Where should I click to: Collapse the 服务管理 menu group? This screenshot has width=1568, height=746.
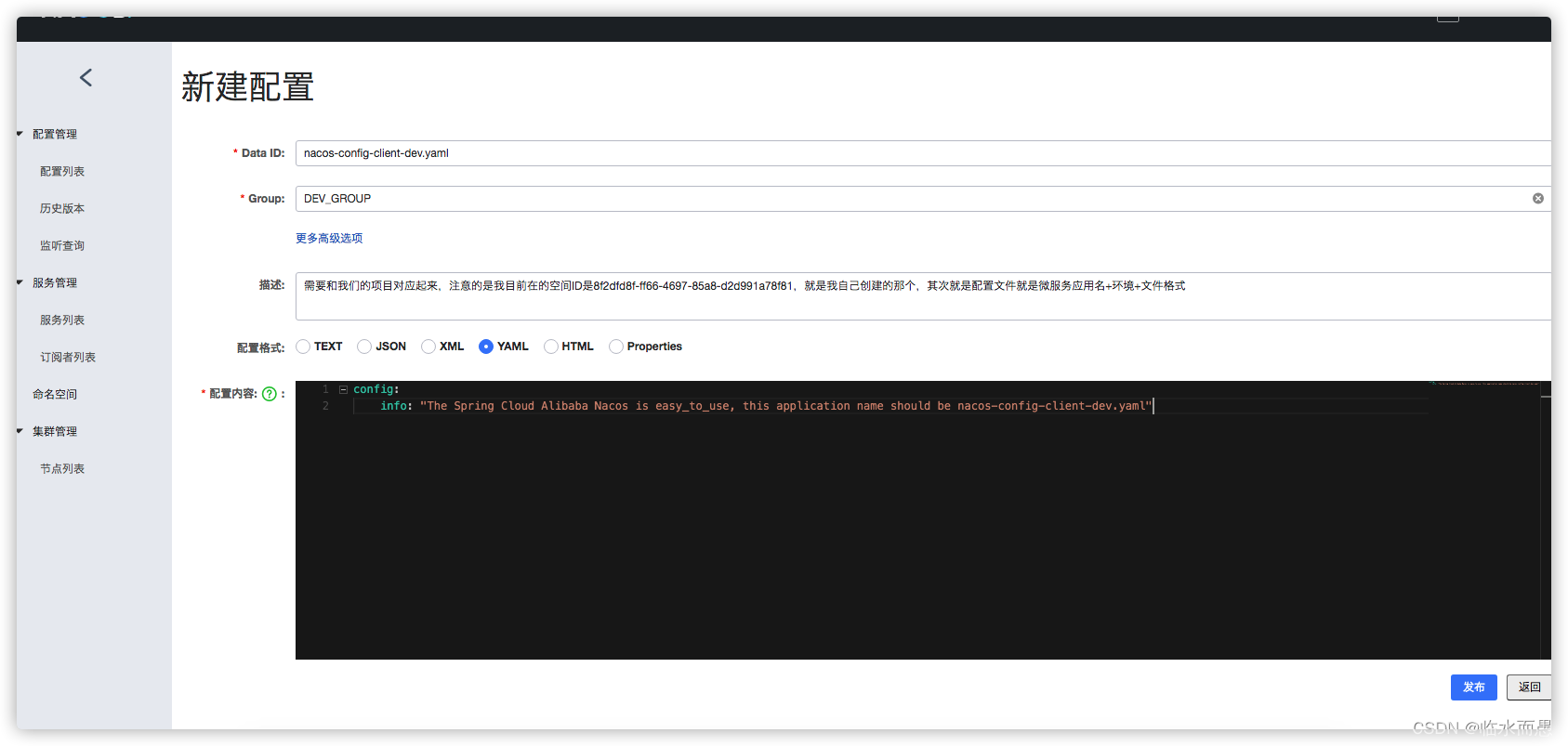coord(55,282)
